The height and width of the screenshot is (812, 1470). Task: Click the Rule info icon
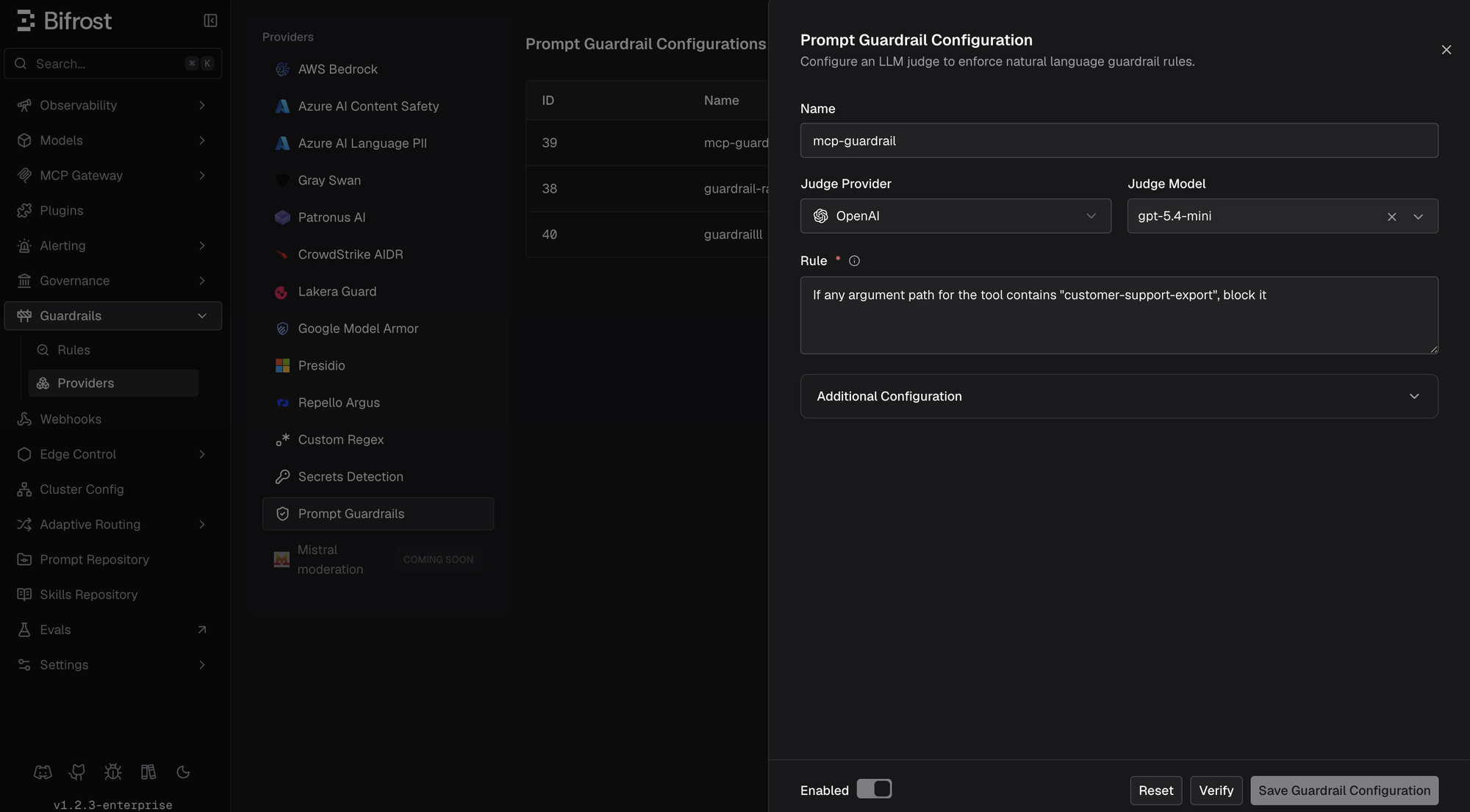click(x=854, y=261)
